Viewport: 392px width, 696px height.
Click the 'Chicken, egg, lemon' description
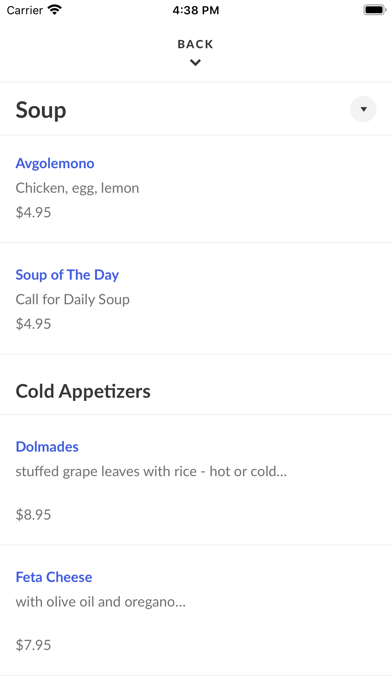(x=77, y=188)
